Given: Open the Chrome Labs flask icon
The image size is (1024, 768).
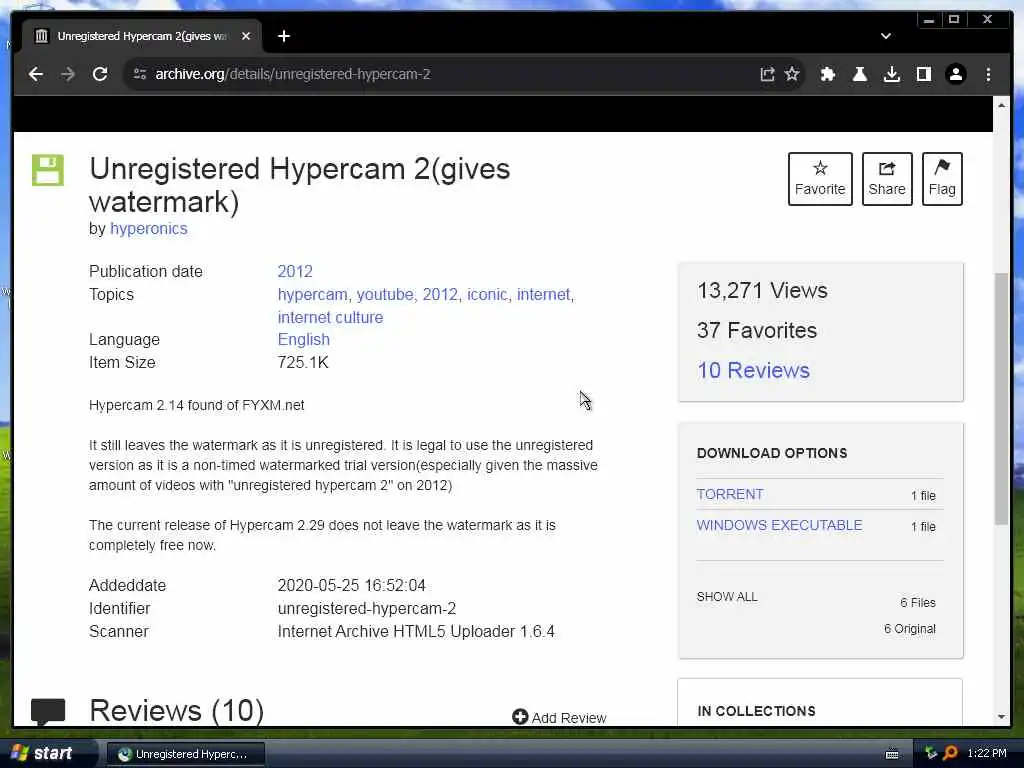Looking at the screenshot, I should (860, 74).
